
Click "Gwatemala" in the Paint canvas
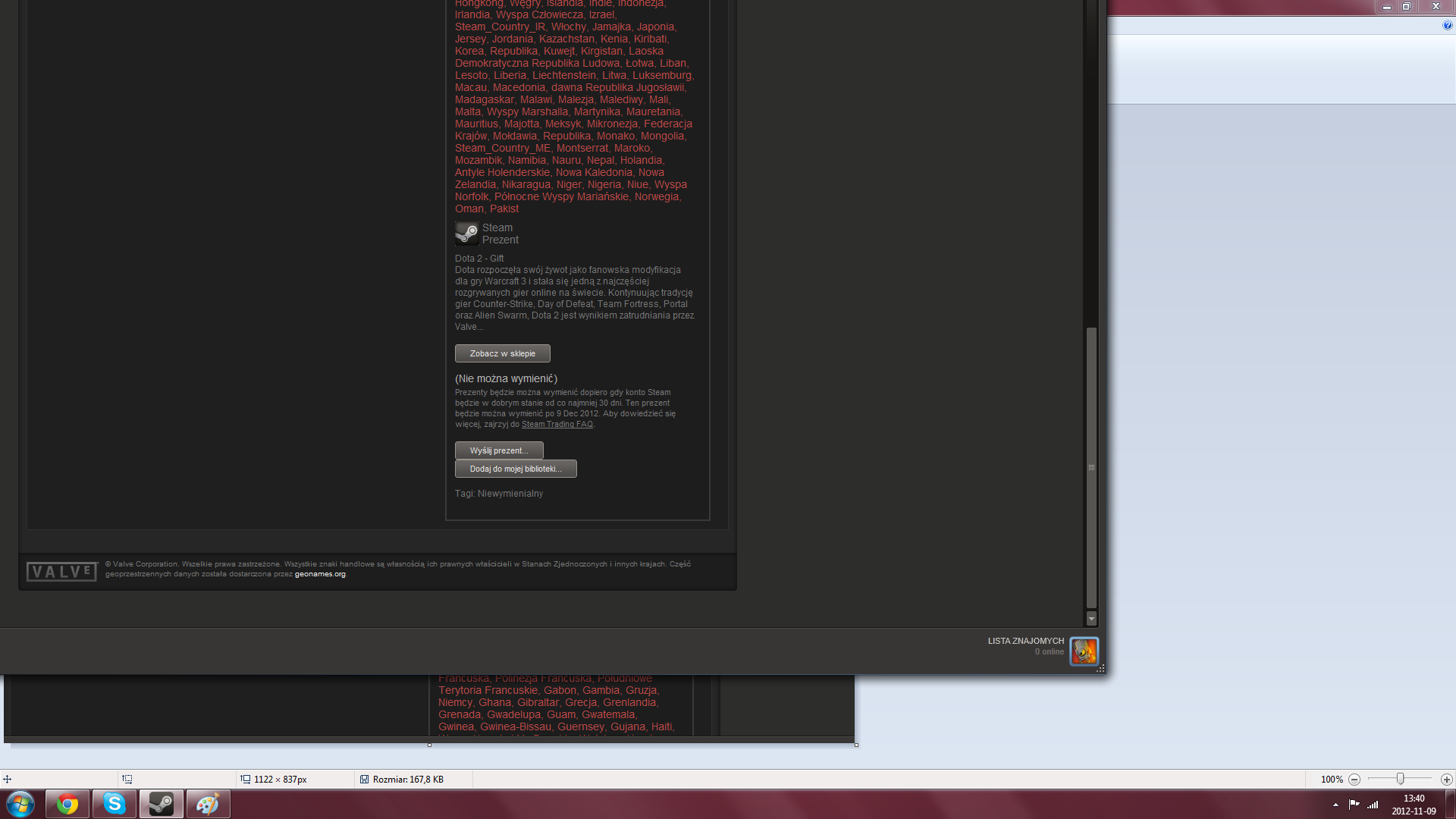(x=608, y=715)
